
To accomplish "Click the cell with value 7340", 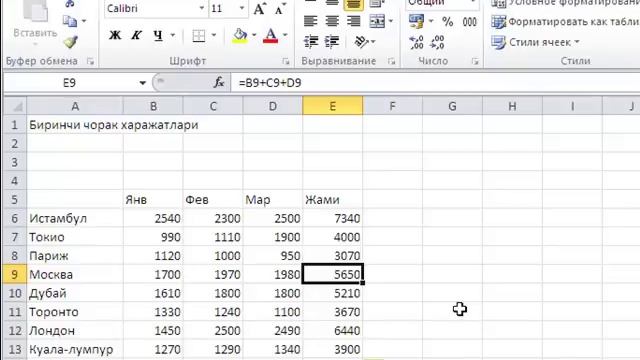I will pyautogui.click(x=333, y=218).
